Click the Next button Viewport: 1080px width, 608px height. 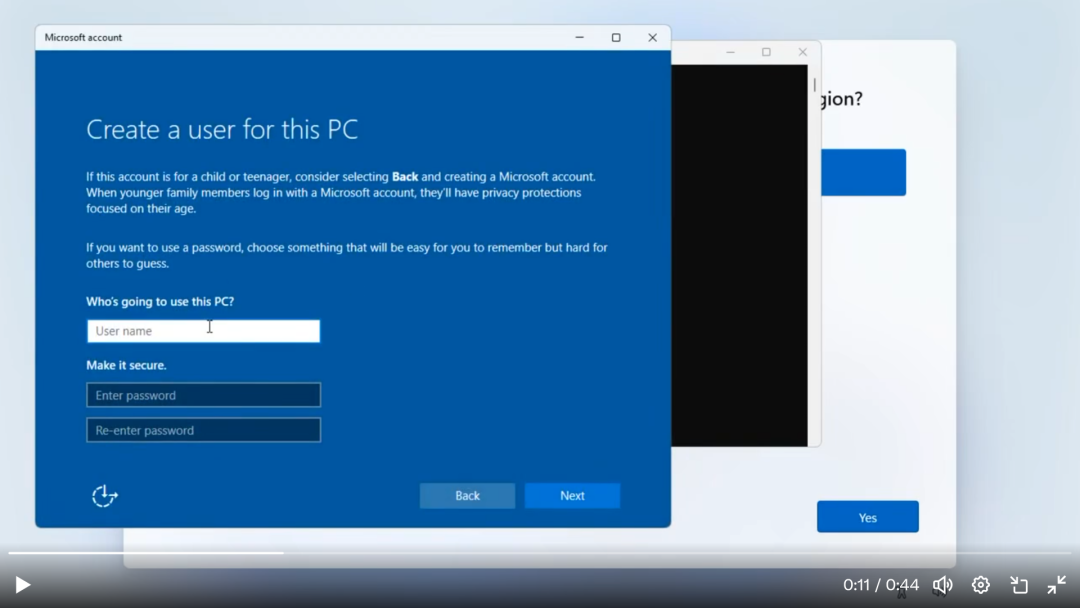coord(571,495)
